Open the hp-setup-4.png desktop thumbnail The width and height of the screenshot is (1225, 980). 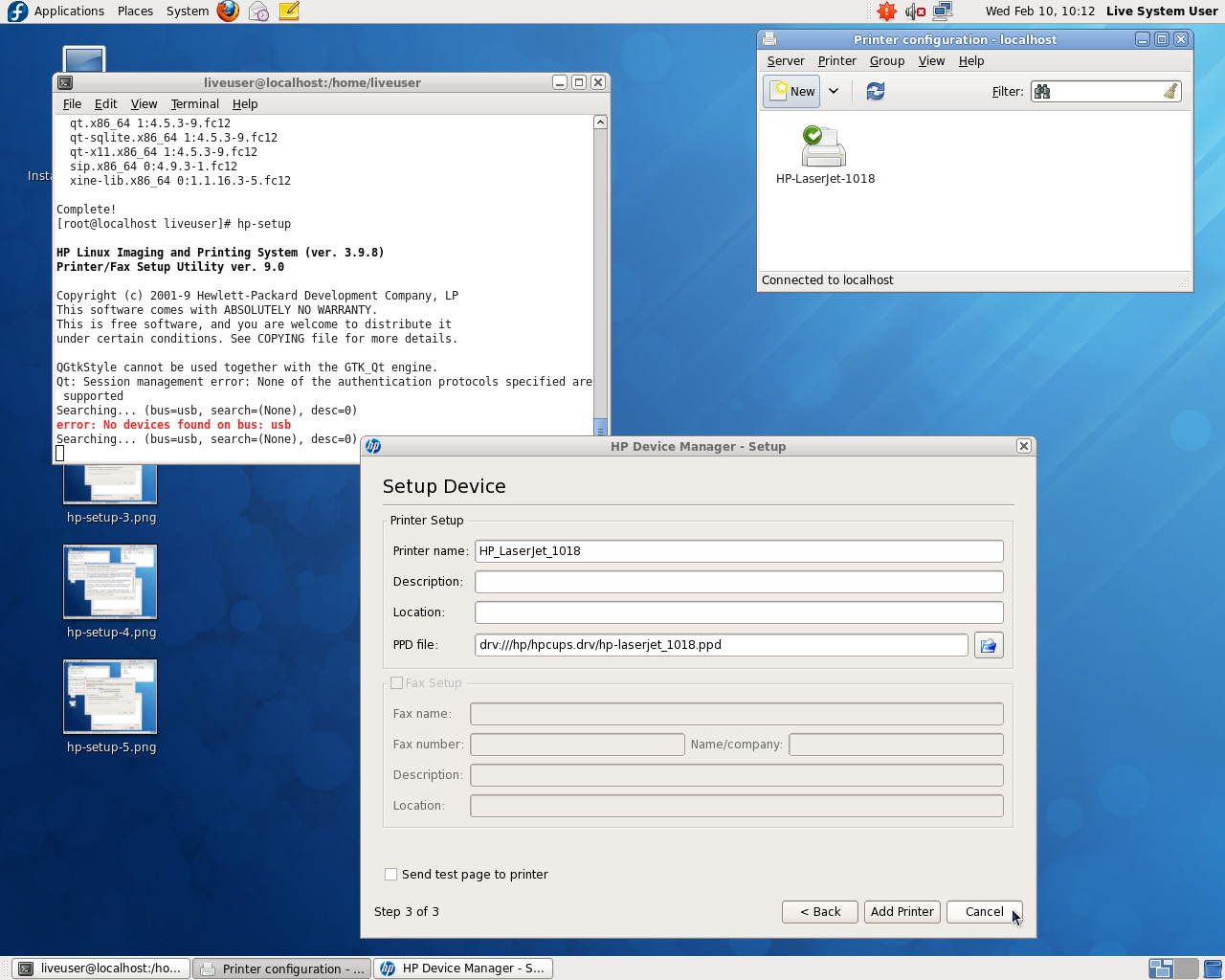[x=110, y=582]
